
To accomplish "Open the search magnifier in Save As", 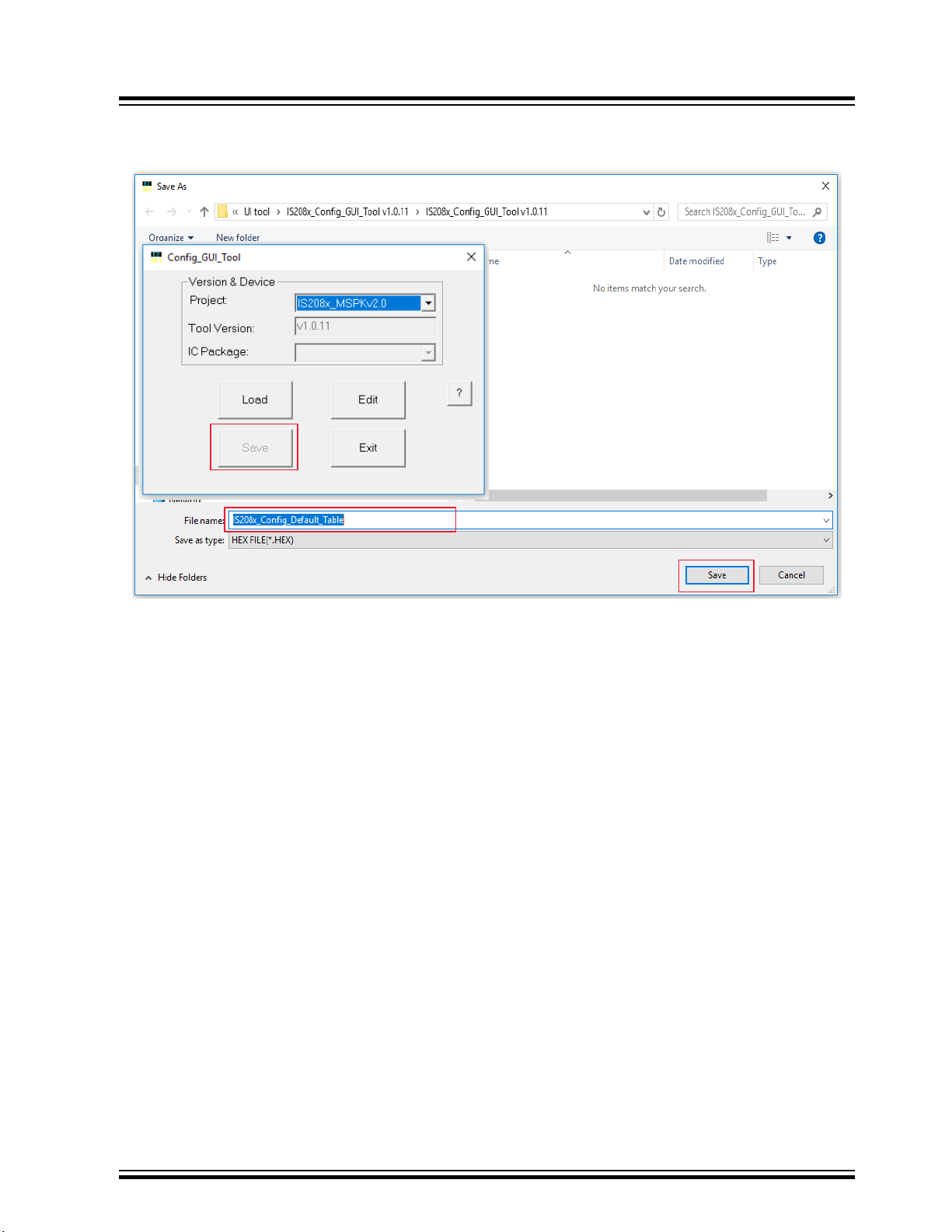I will [817, 211].
